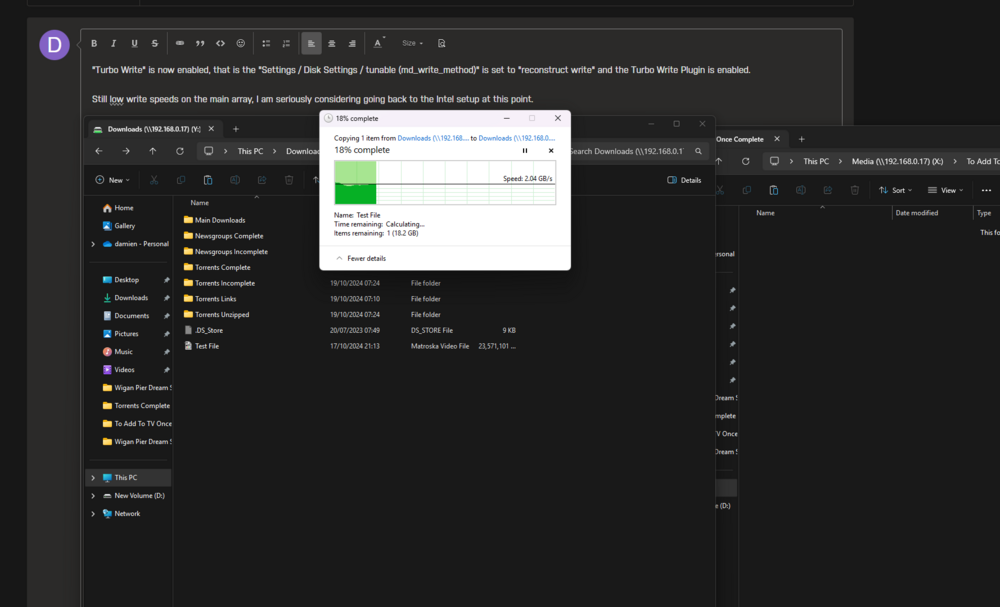This screenshot has width=1000, height=607.
Task: Toggle bold formatting in the post editor
Action: [94, 43]
